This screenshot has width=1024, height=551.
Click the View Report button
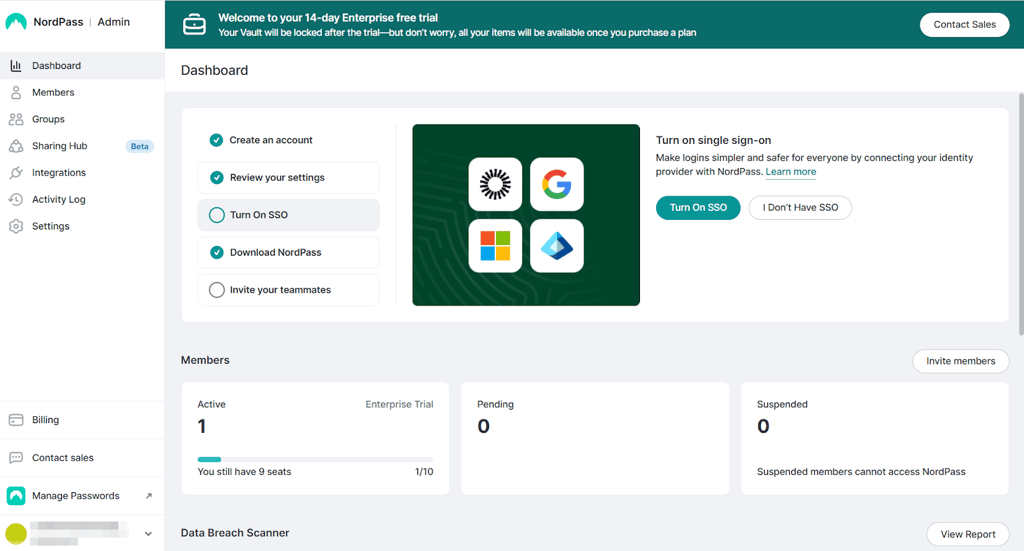[968, 534]
